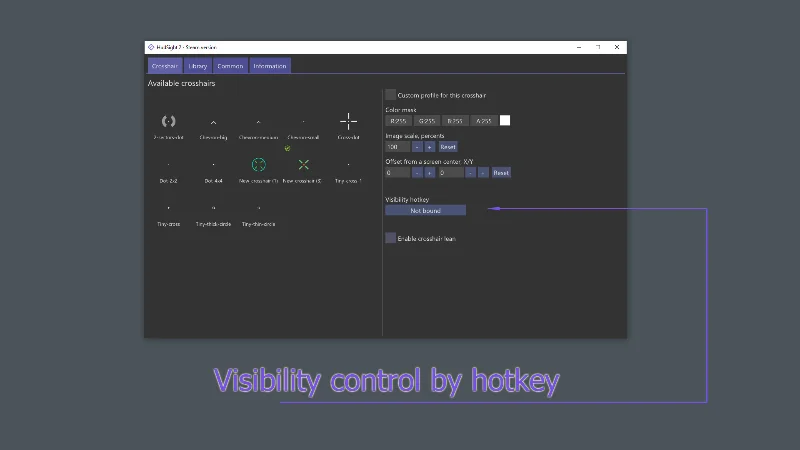The height and width of the screenshot is (450, 800).
Task: Increase X offset with plus button
Action: (x=430, y=172)
